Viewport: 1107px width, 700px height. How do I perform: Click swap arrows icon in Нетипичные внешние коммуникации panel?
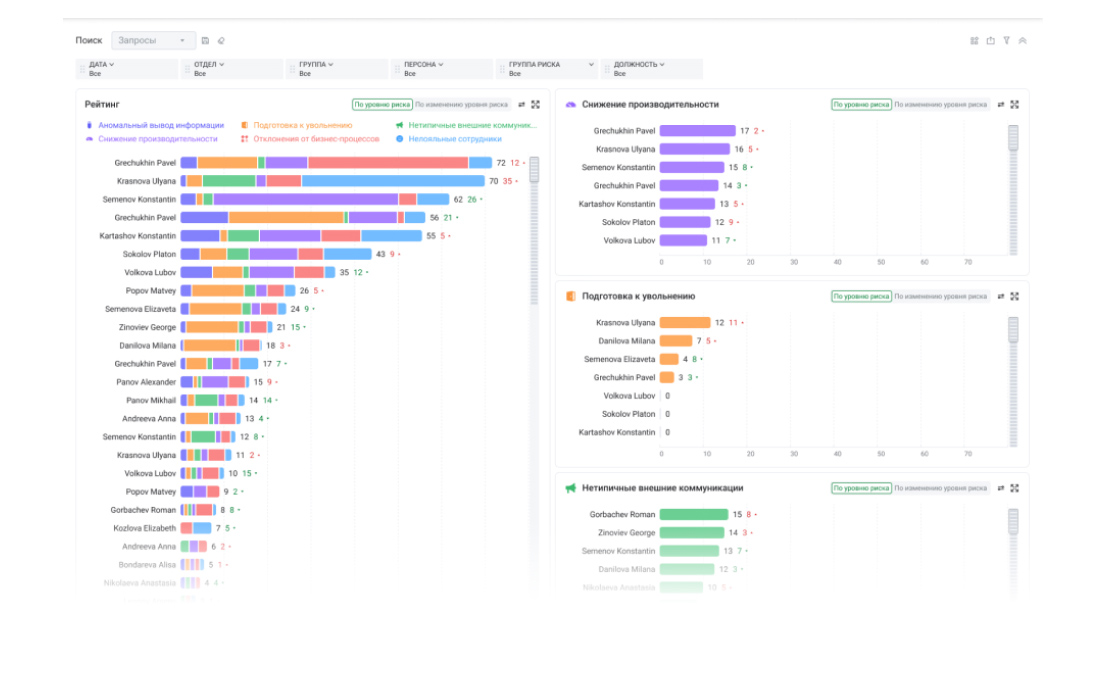1000,488
